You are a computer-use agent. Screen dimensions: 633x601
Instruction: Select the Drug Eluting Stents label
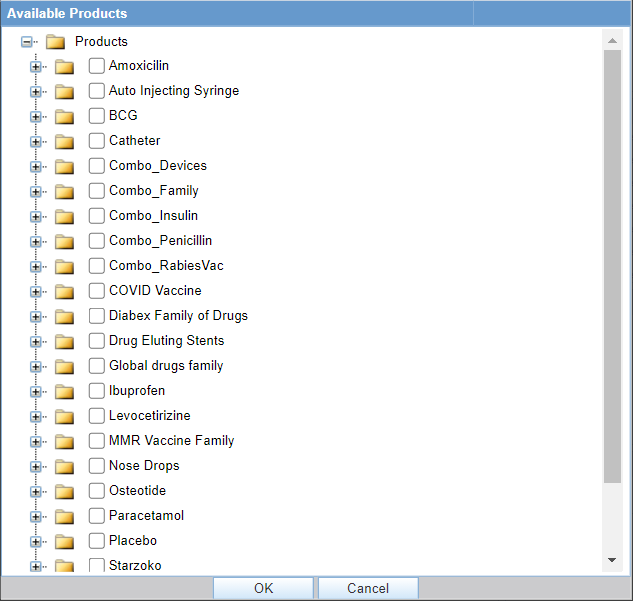pos(166,341)
